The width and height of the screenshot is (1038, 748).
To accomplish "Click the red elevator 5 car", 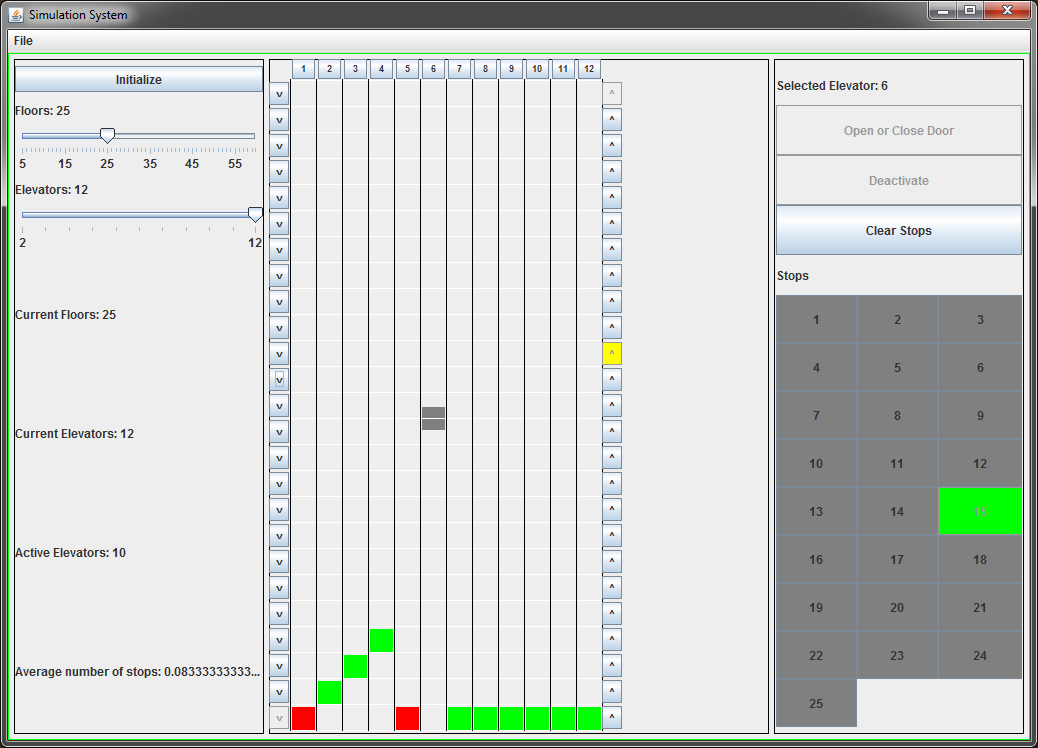I will click(407, 718).
